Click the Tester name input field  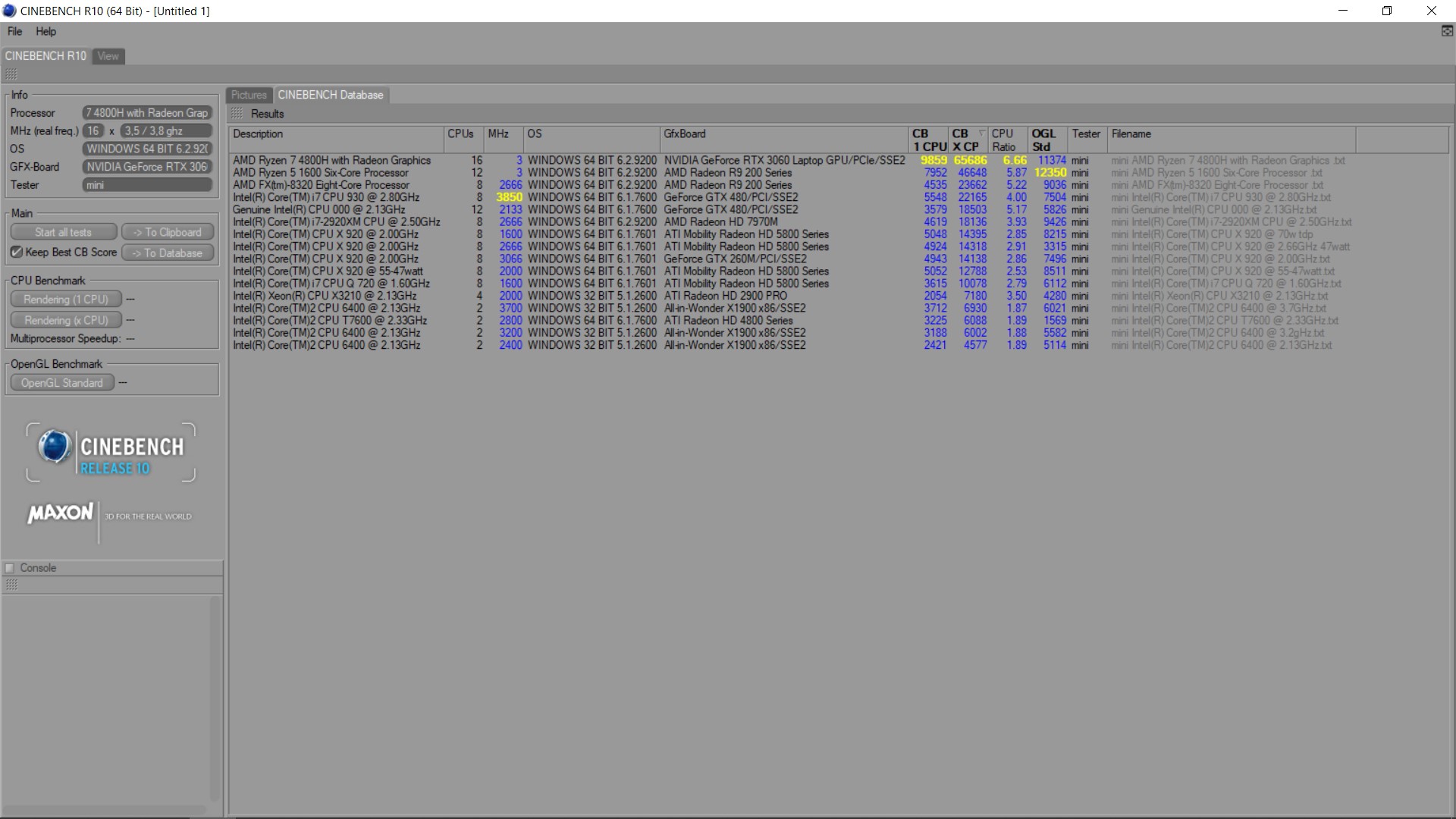click(147, 185)
